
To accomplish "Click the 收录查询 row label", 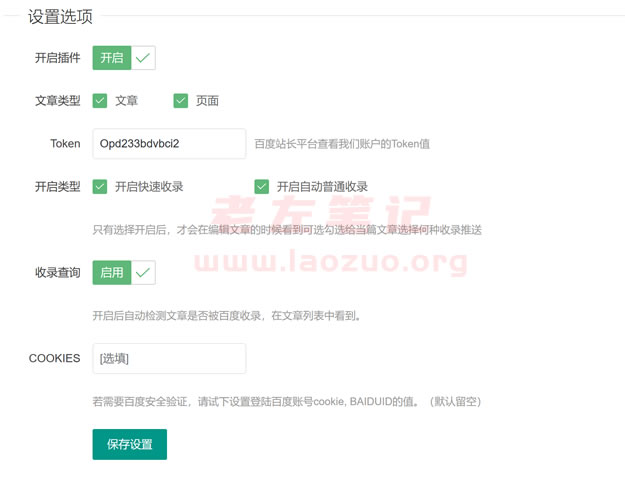I will [x=57, y=272].
